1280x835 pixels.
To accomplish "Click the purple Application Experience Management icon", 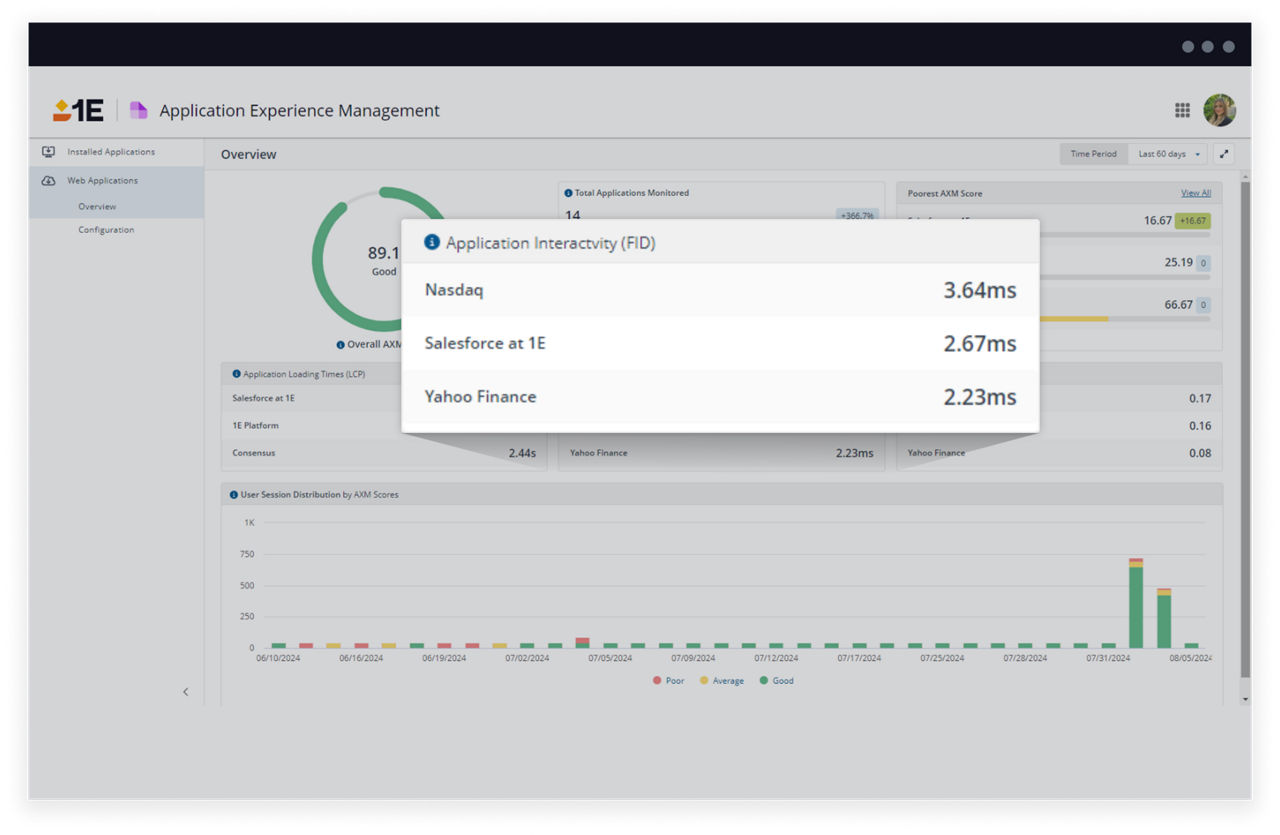I will point(139,110).
